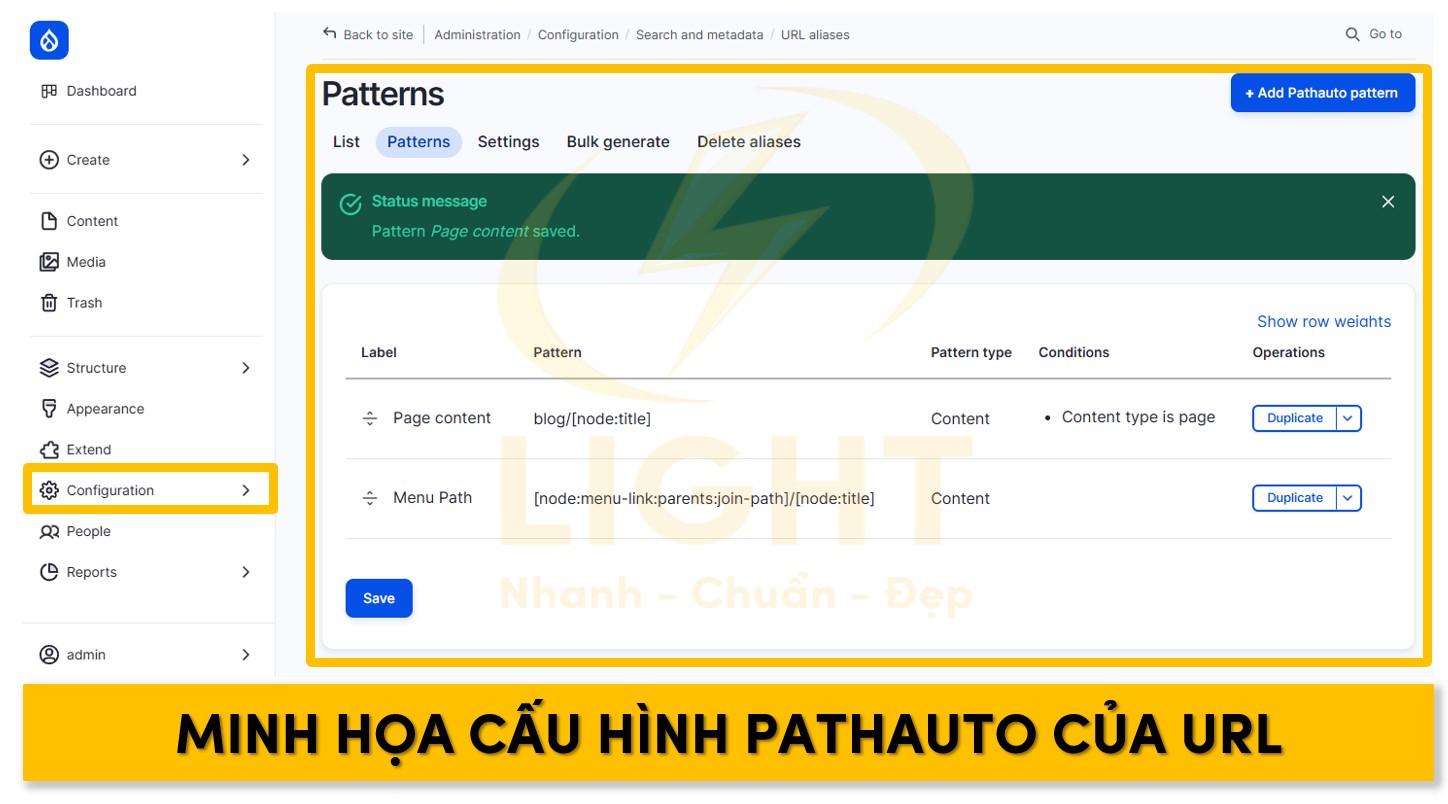1448x804 pixels.
Task: Click the Menu Path drag handle
Action: [369, 498]
